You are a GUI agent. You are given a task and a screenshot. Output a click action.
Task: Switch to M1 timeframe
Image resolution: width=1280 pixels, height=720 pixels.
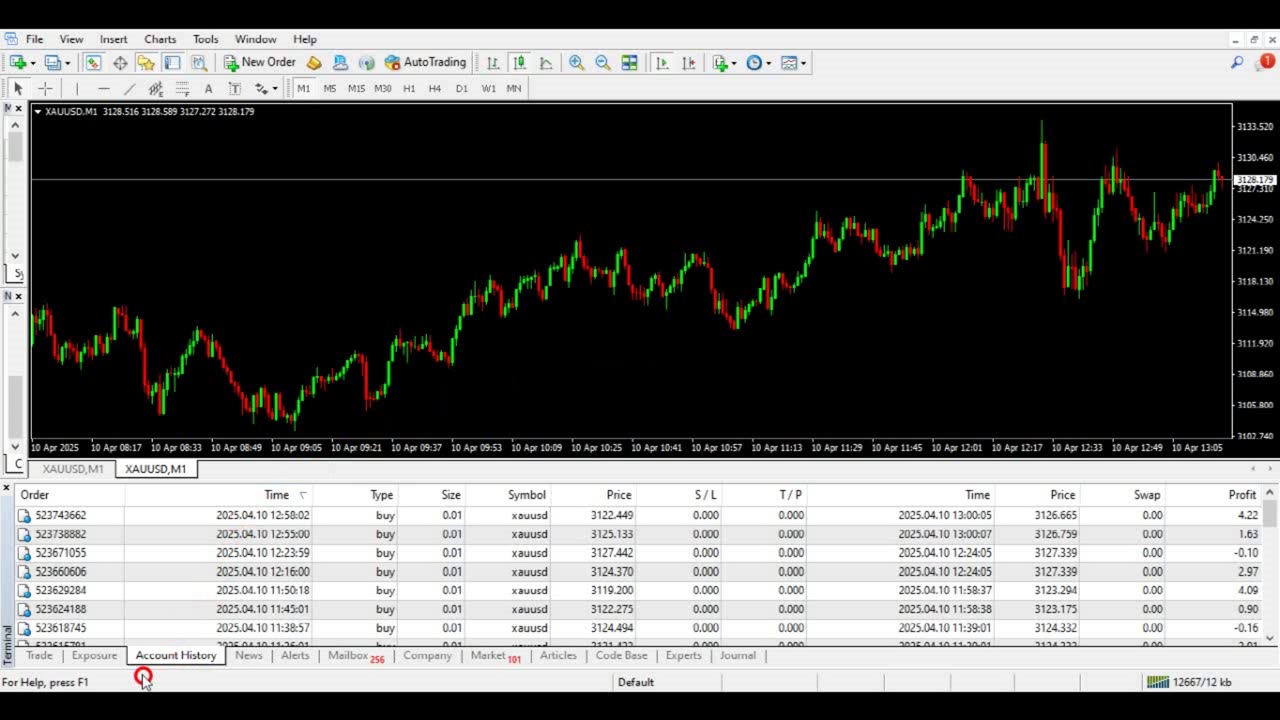303,89
